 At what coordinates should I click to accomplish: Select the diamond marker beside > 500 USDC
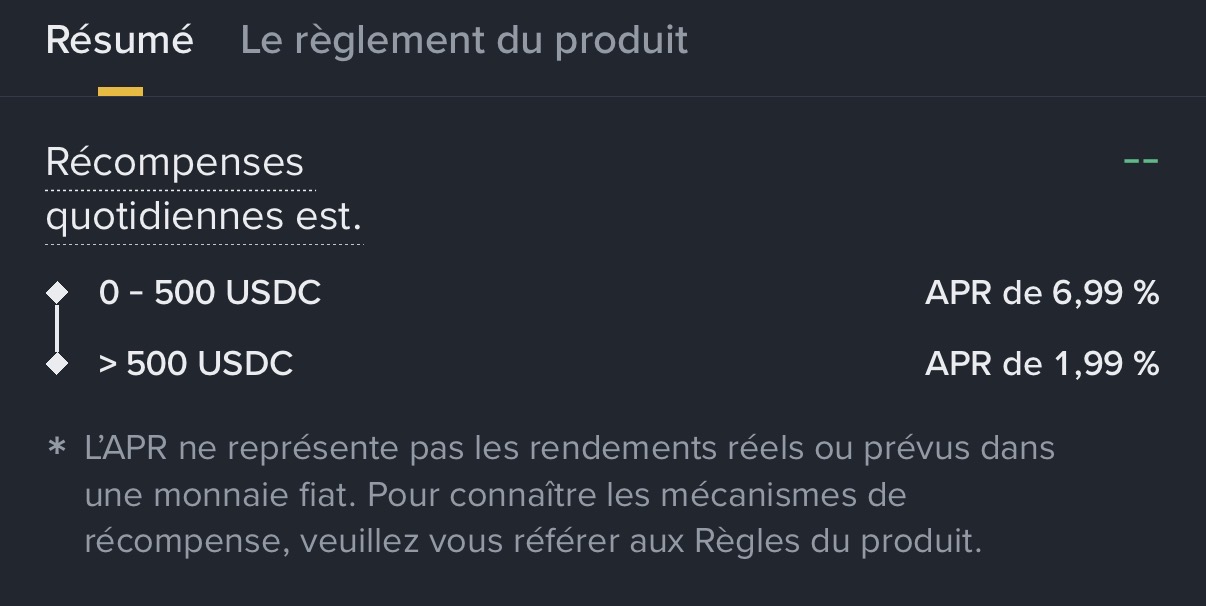[x=57, y=363]
